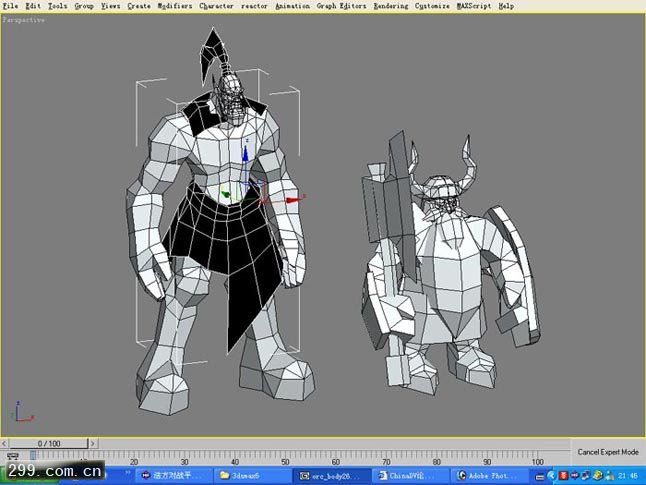Viewport: 646px width, 485px height.
Task: Open the MAXScript menu
Action: [x=475, y=6]
